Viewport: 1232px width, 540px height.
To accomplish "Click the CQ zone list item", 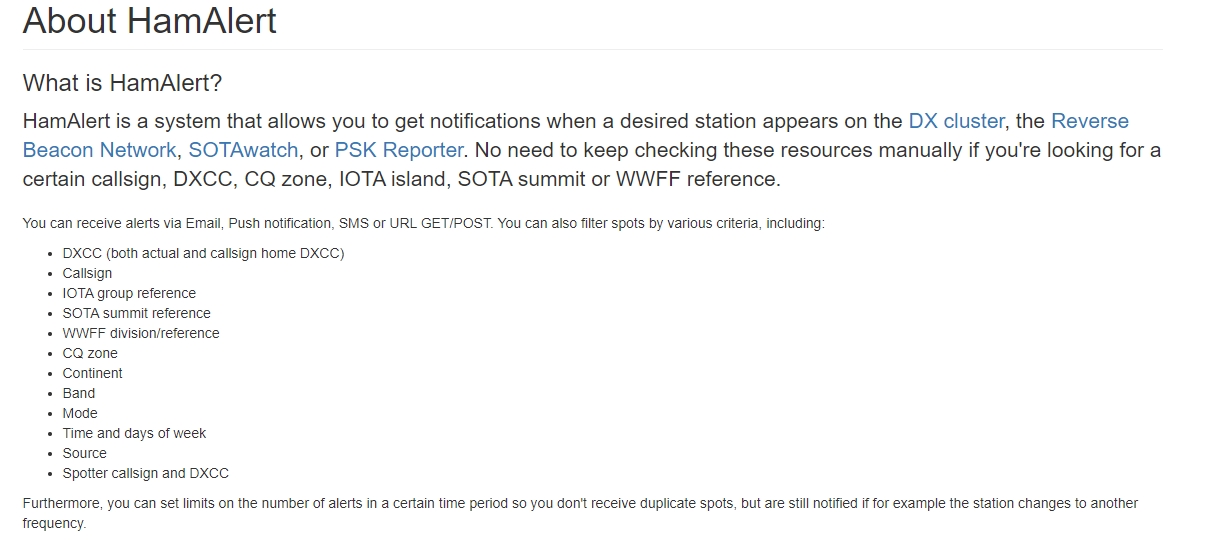I will [x=90, y=353].
